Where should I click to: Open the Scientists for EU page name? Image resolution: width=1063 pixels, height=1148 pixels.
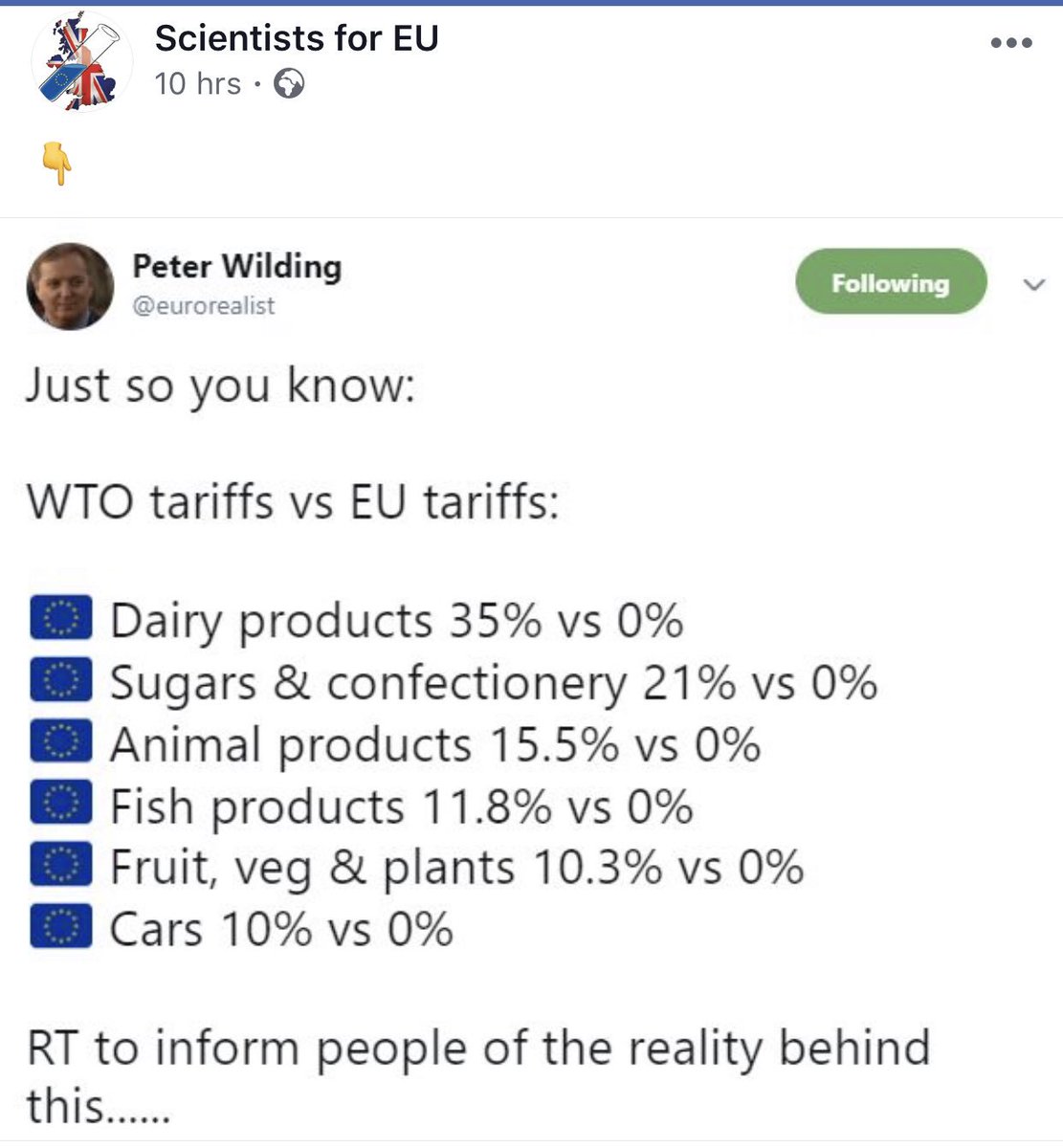[297, 38]
